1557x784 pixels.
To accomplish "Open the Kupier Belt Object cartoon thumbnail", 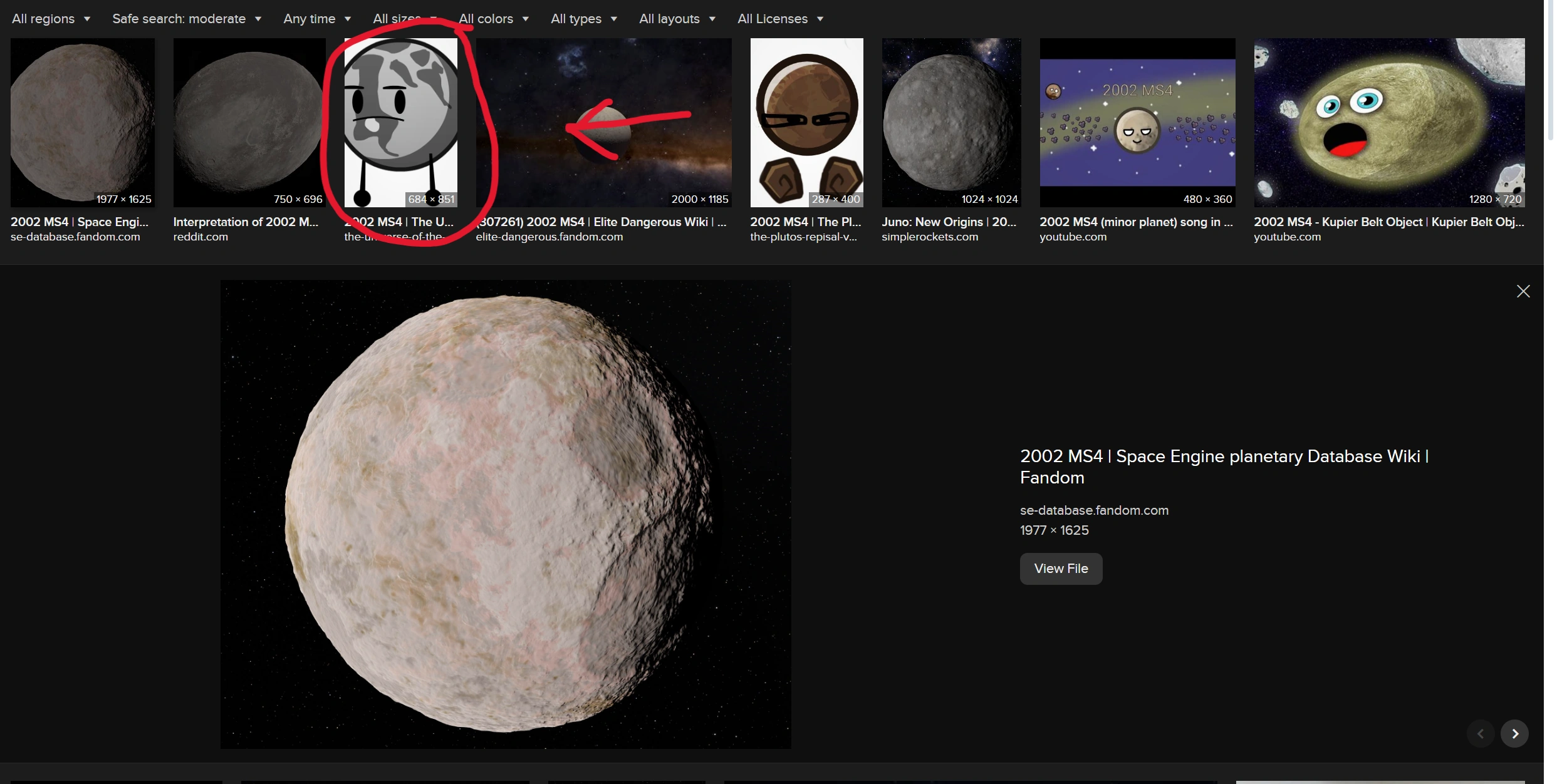I will 1388,122.
